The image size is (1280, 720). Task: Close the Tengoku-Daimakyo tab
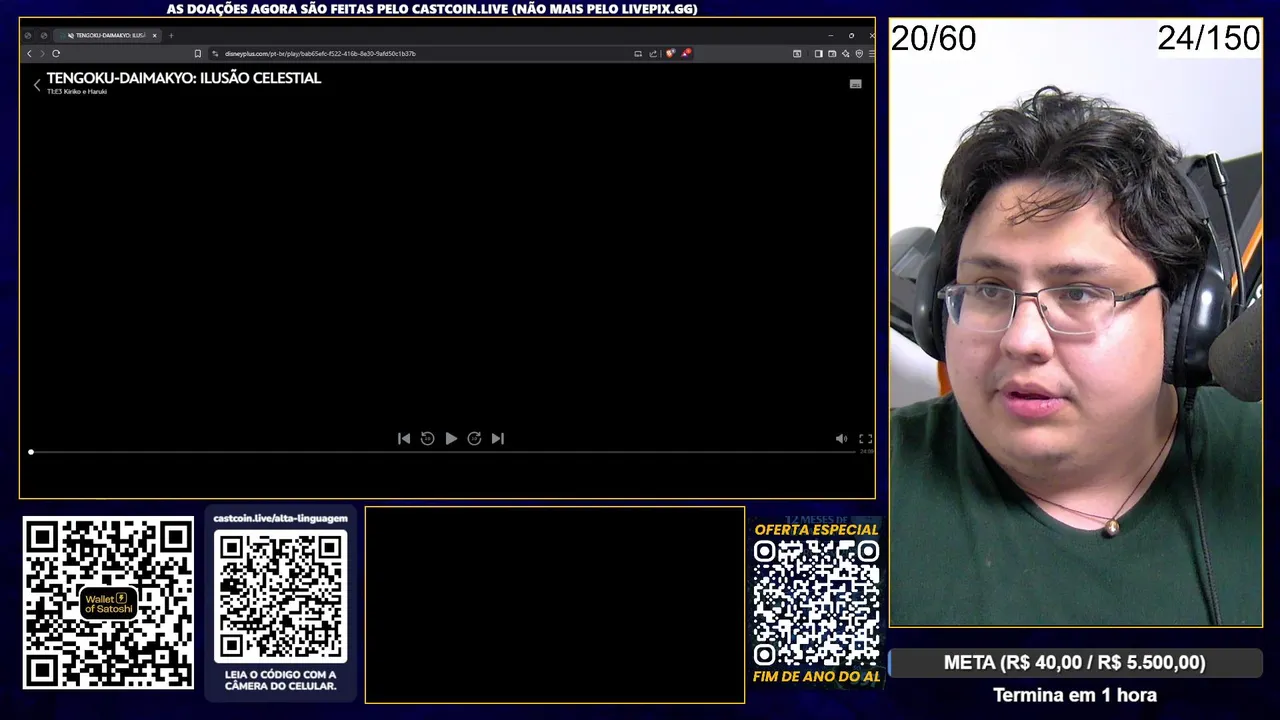point(154,36)
